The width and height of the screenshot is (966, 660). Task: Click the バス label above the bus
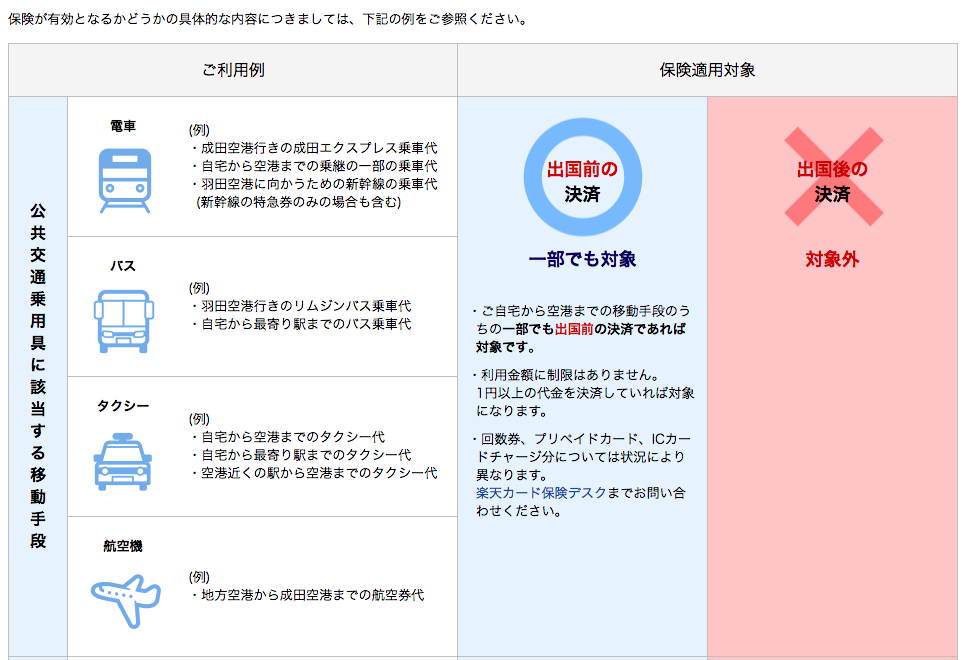[x=123, y=266]
